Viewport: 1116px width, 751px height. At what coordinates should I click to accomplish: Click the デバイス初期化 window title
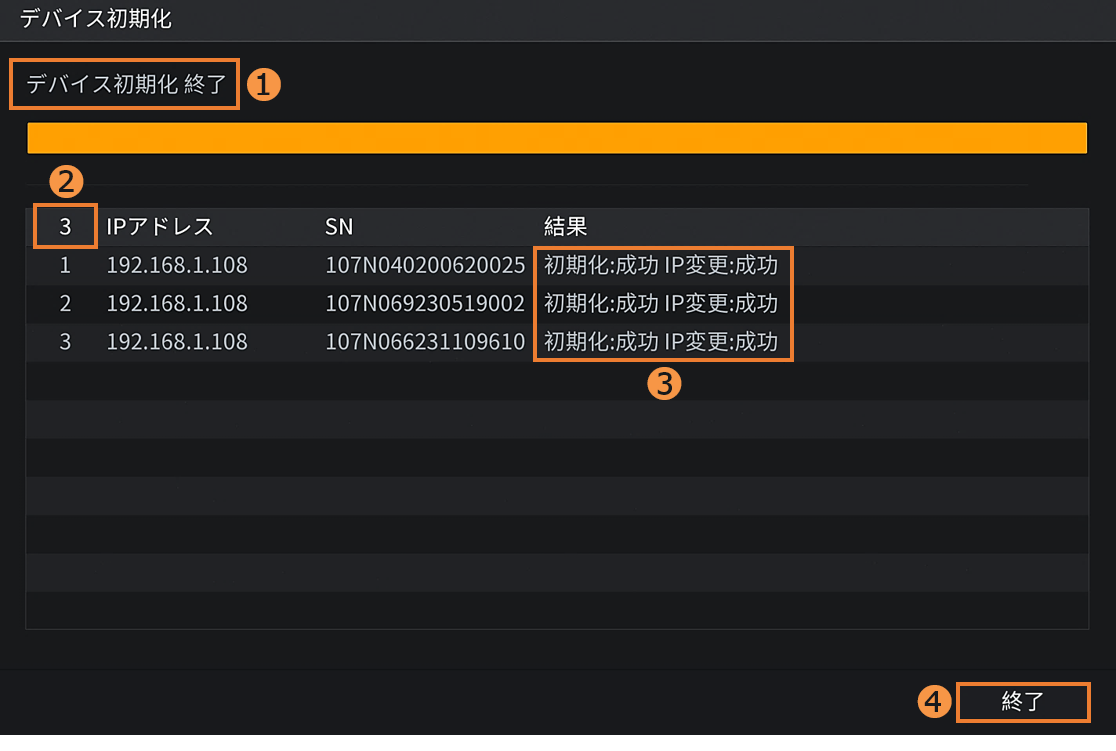click(95, 20)
